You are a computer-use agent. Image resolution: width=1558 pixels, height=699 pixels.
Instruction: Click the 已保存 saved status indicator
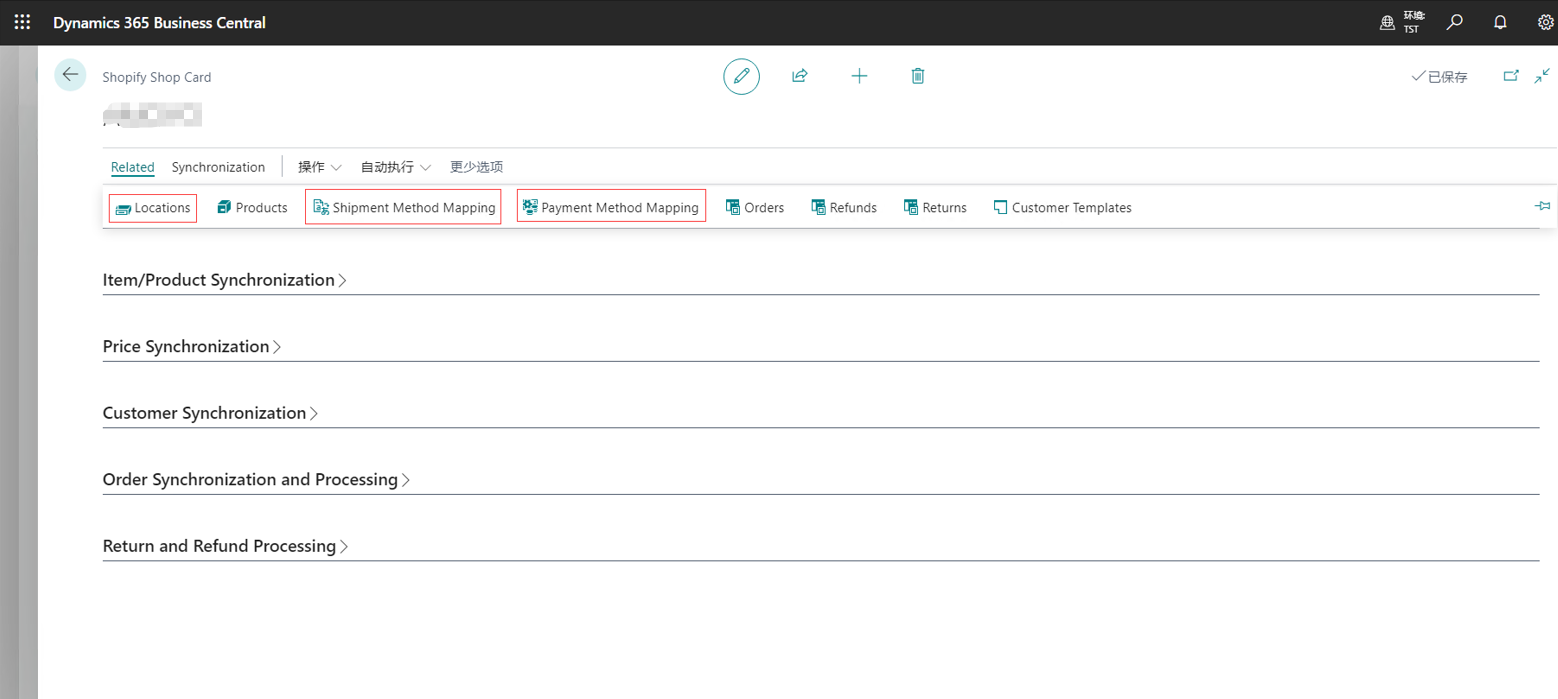click(x=1439, y=77)
